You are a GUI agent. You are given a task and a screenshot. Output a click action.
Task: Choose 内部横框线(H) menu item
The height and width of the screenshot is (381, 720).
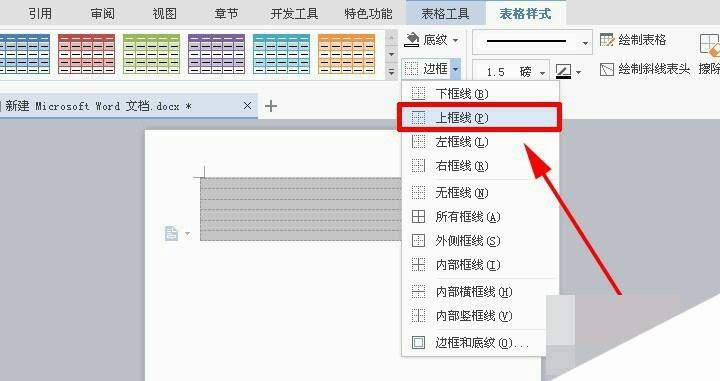(x=480, y=291)
